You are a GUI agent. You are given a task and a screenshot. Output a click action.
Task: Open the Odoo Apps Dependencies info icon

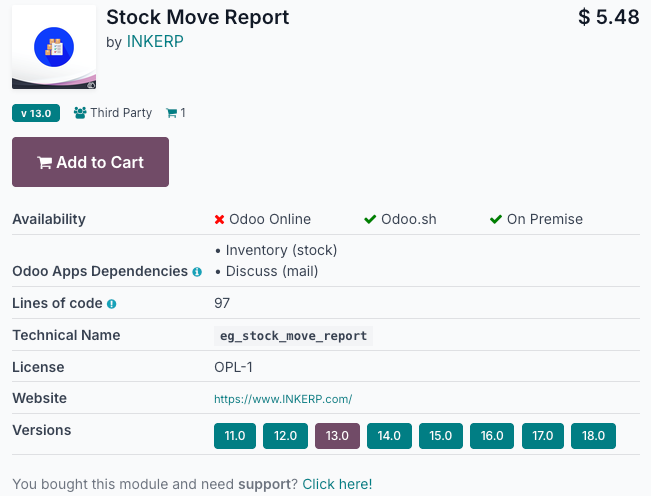click(197, 272)
